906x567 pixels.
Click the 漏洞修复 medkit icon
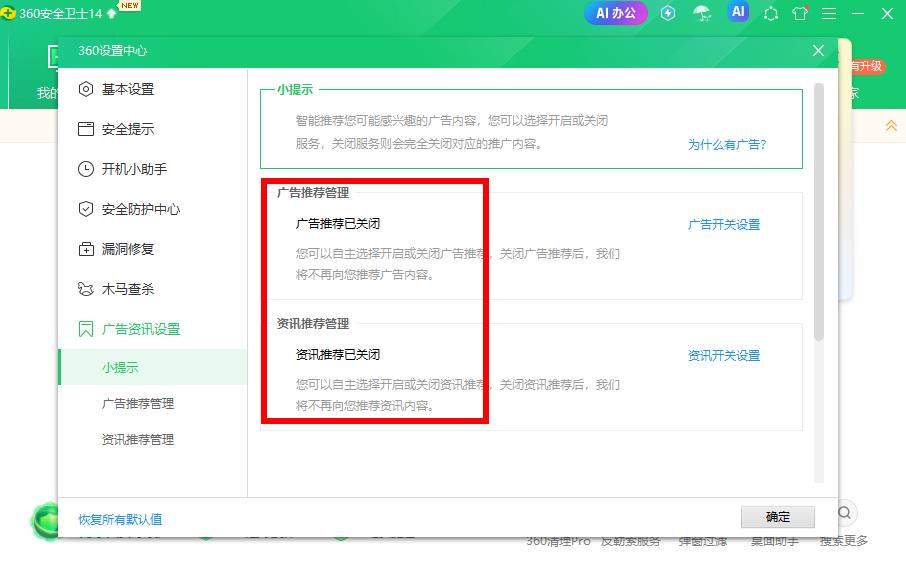tap(86, 249)
